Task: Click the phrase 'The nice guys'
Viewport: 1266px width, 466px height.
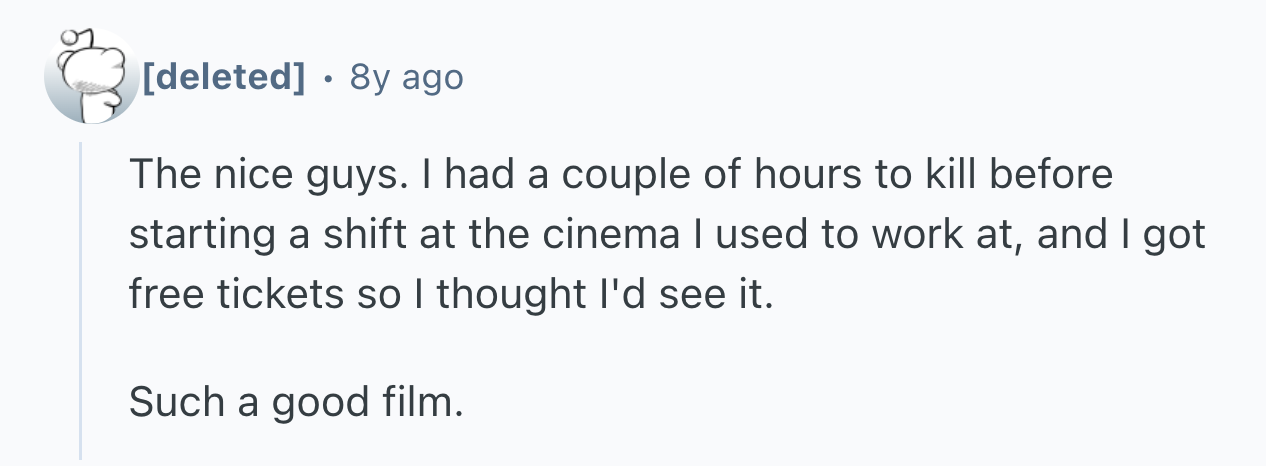Action: coord(264,176)
